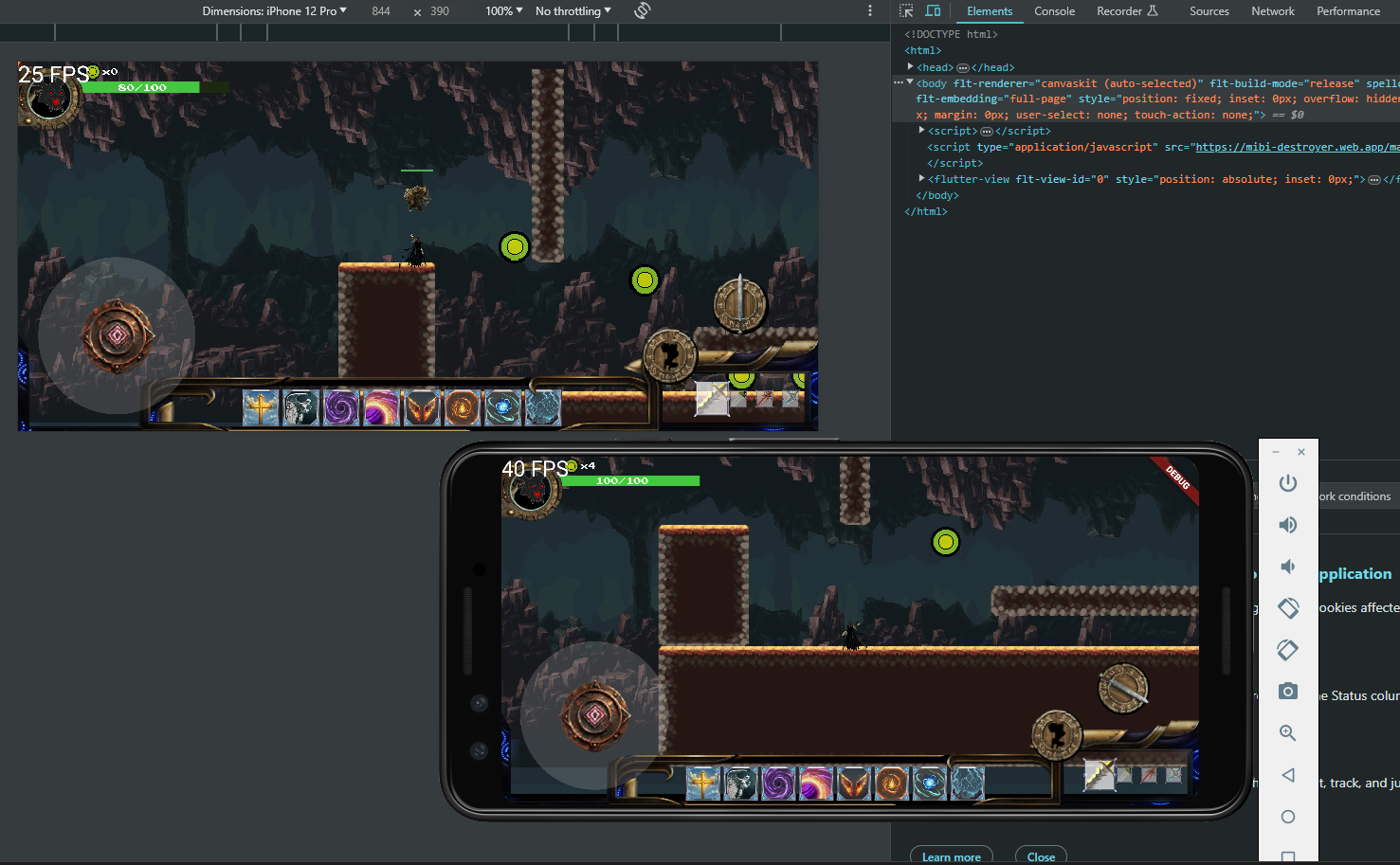Tap wolf skill in emulator game
1400x865 pixels.
coord(740,784)
